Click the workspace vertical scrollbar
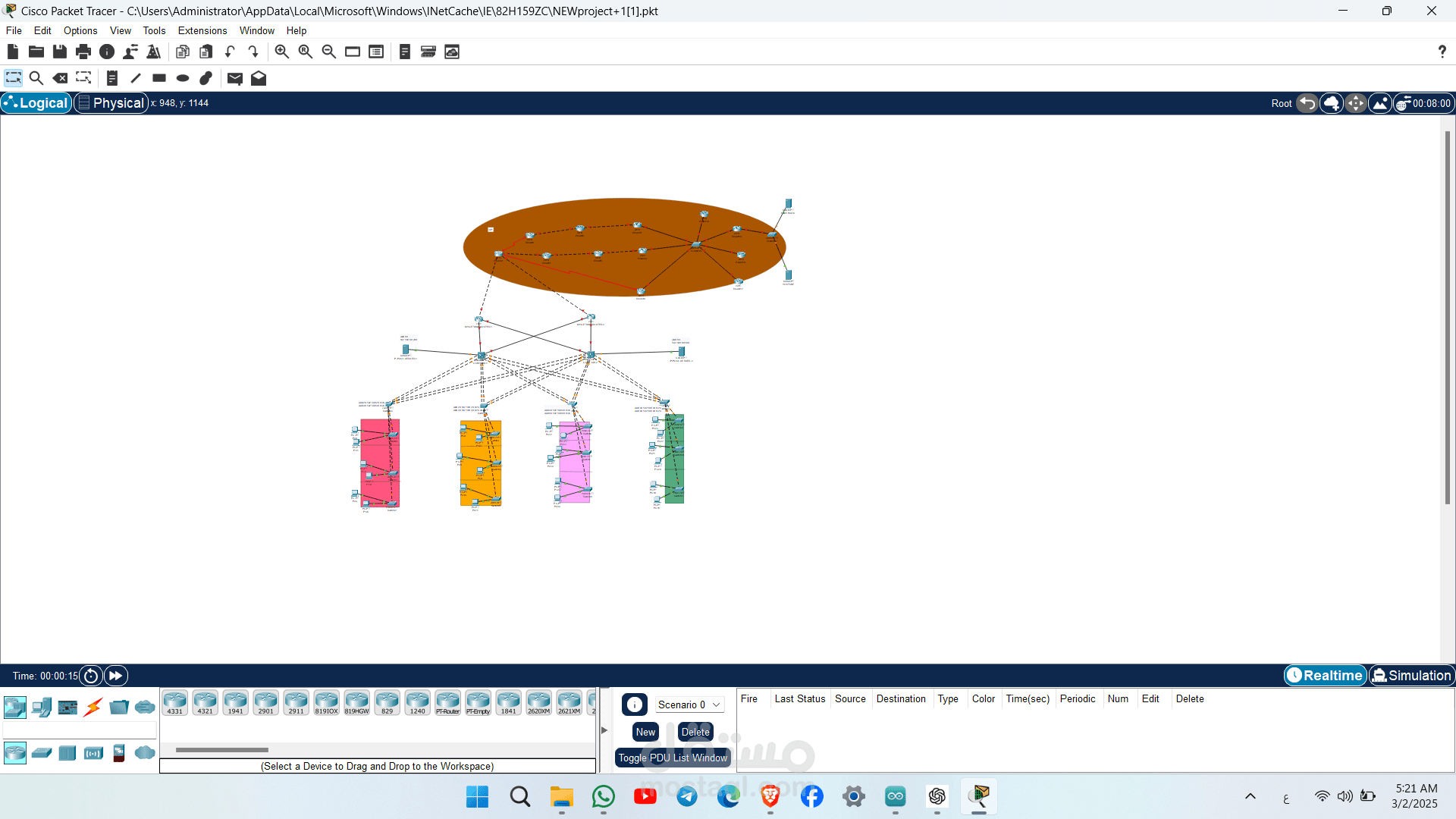This screenshot has height=819, width=1456. tap(1447, 317)
